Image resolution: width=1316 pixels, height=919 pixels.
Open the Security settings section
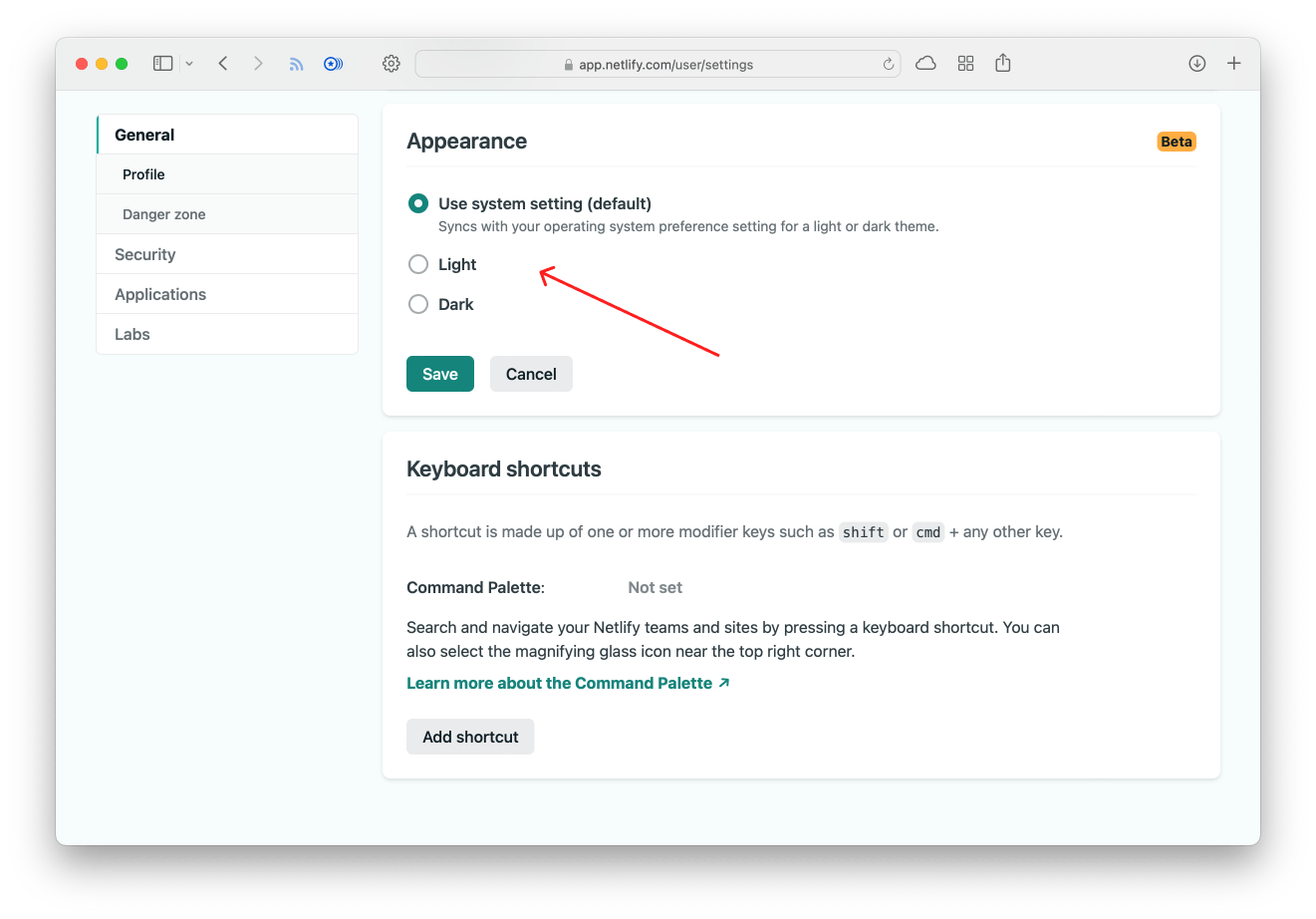point(227,254)
